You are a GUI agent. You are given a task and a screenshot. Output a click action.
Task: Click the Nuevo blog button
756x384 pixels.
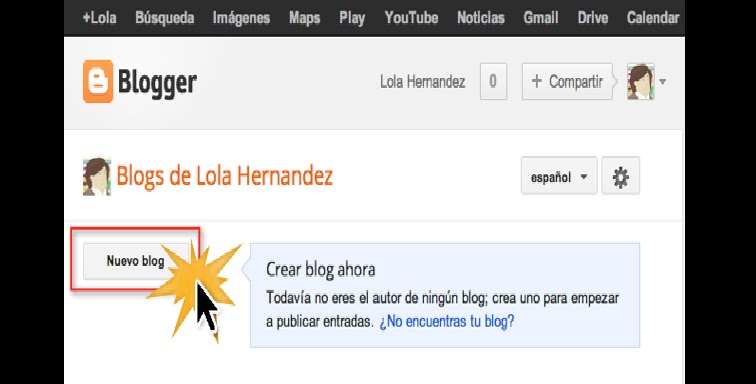[135, 261]
